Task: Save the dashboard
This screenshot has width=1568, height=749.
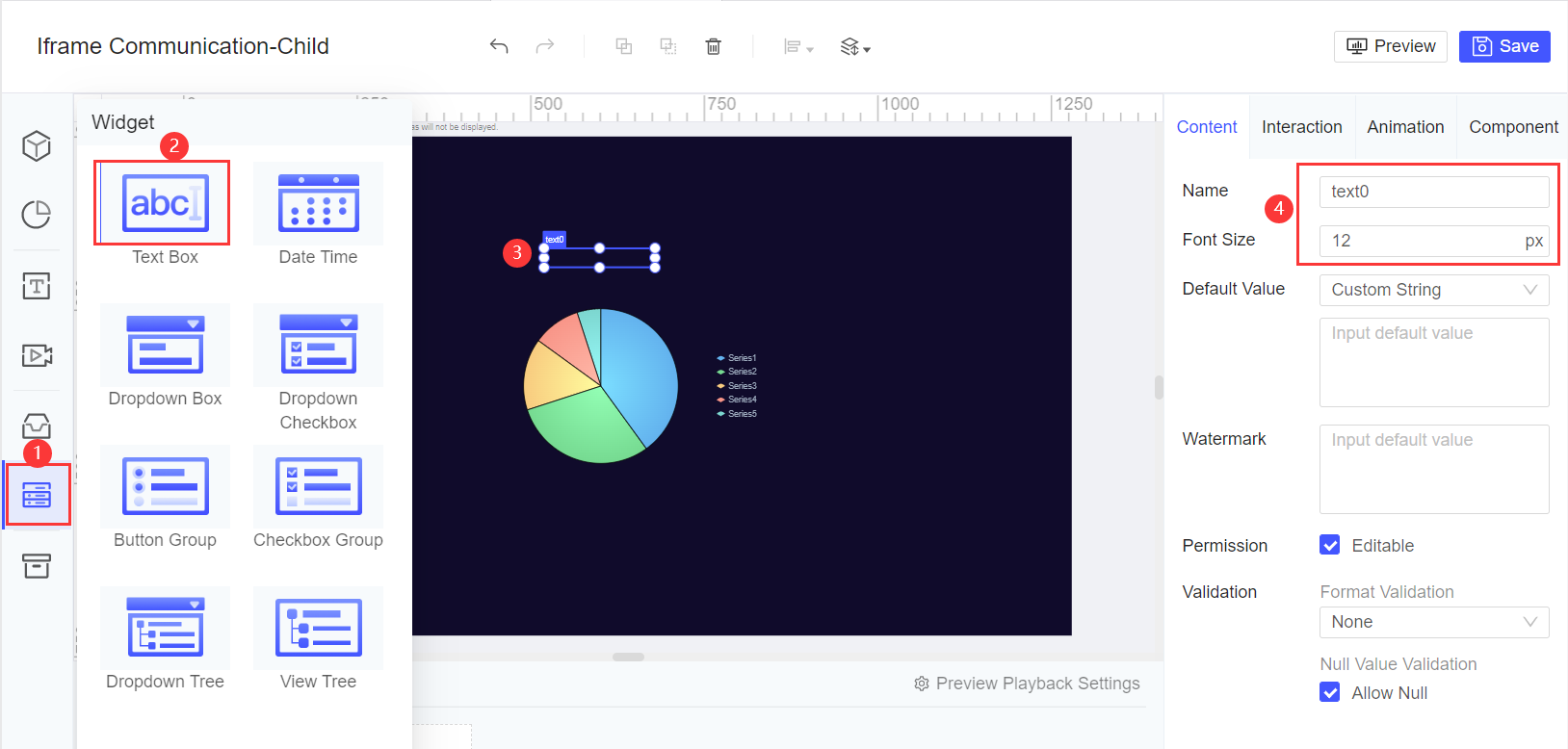Action: click(1504, 46)
